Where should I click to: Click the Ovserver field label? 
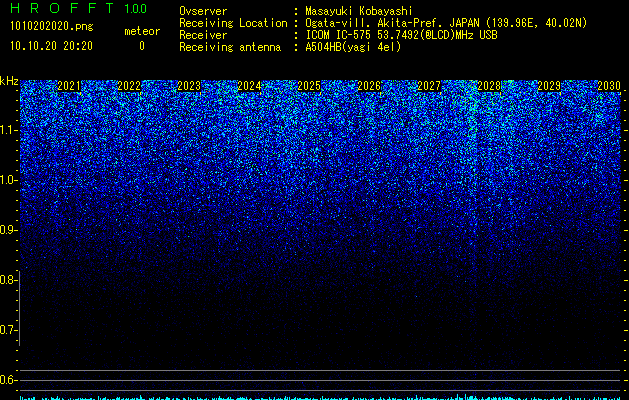203,11
